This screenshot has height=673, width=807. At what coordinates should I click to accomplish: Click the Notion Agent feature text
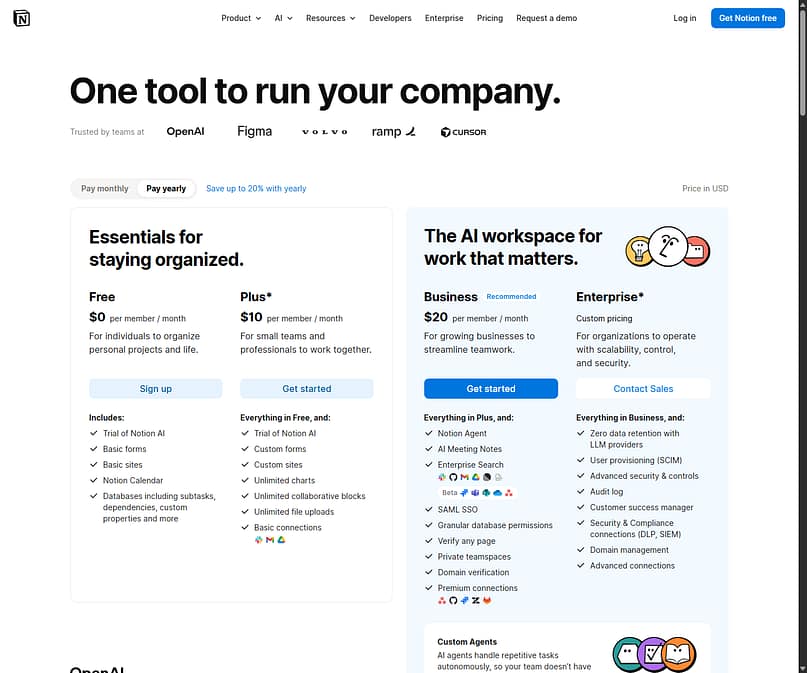click(462, 433)
